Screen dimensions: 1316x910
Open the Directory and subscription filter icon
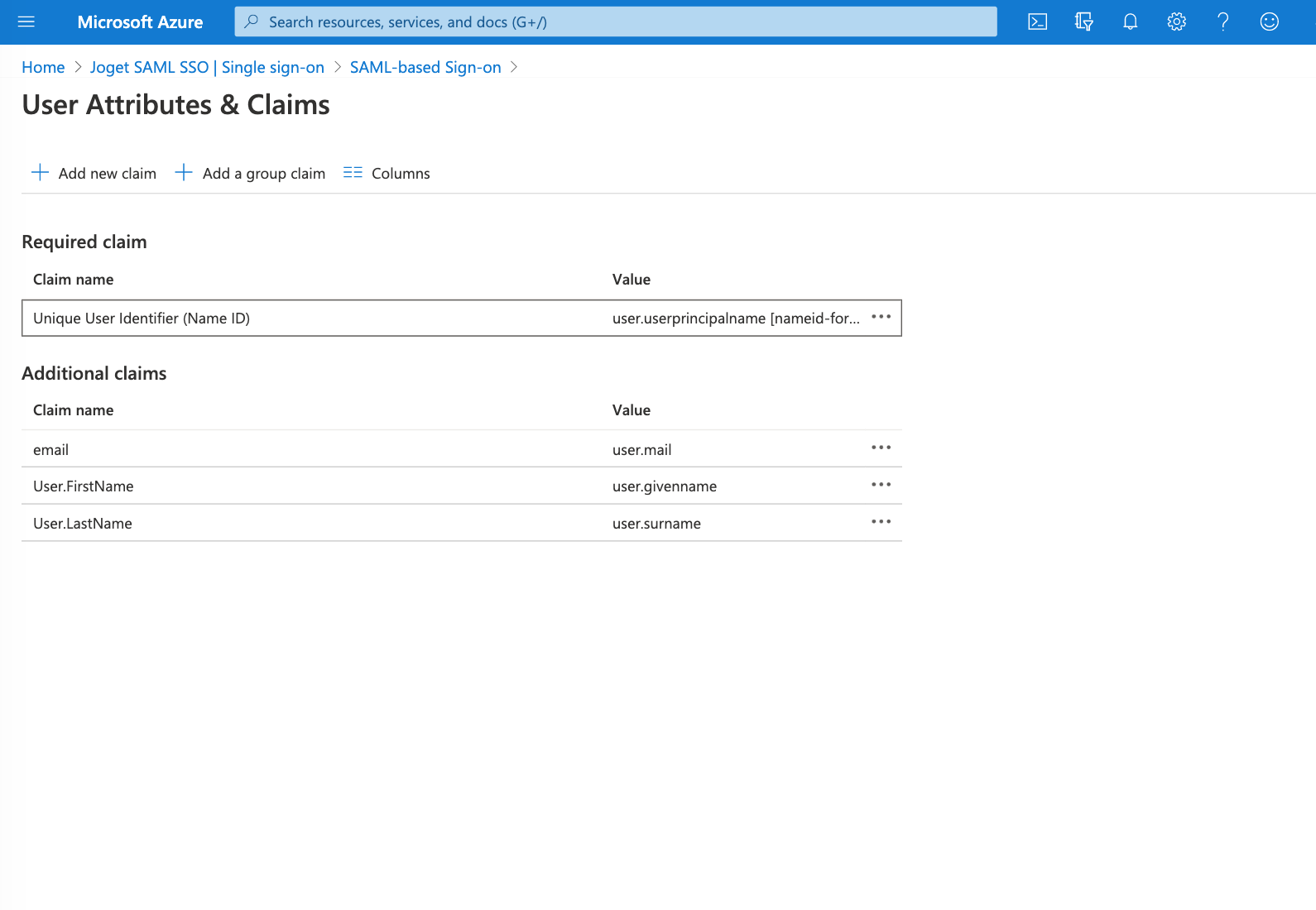[x=1083, y=22]
